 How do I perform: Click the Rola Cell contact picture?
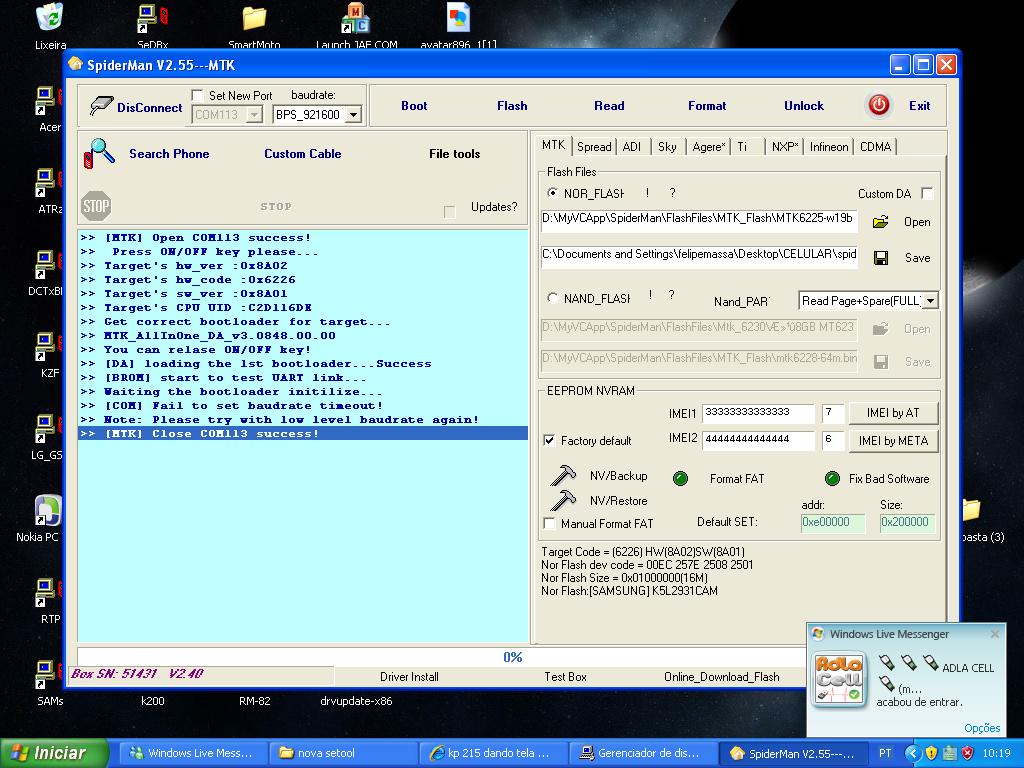(840, 680)
